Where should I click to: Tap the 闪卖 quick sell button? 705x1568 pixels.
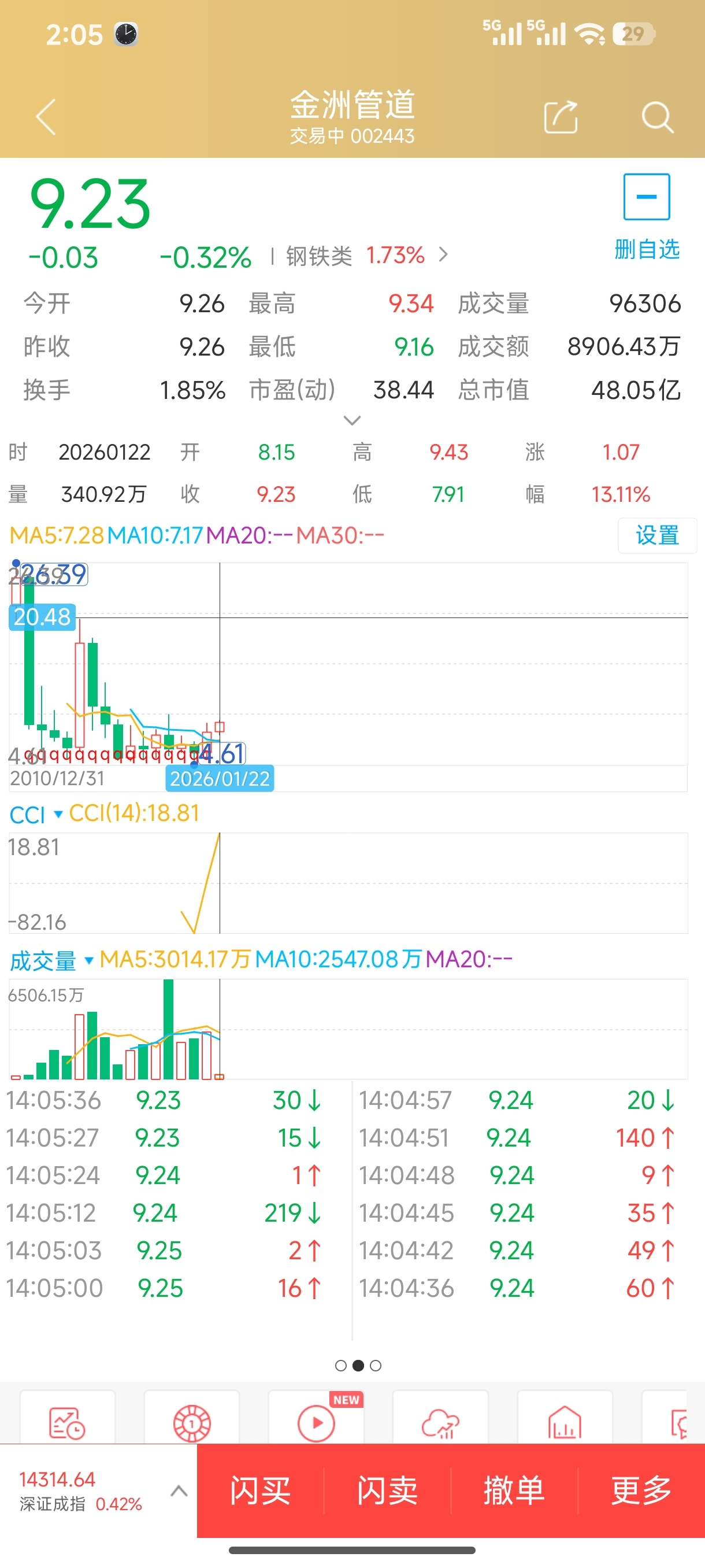(x=387, y=1491)
